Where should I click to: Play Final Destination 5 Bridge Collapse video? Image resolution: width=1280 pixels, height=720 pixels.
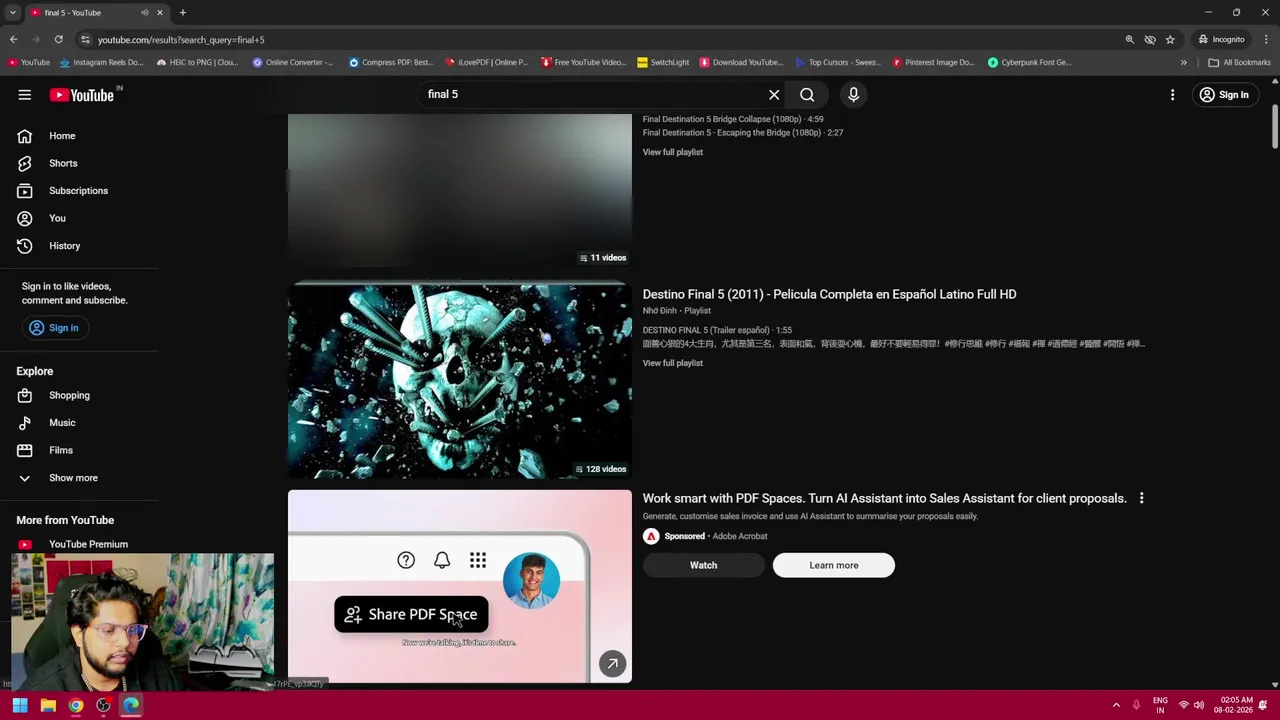coord(733,119)
